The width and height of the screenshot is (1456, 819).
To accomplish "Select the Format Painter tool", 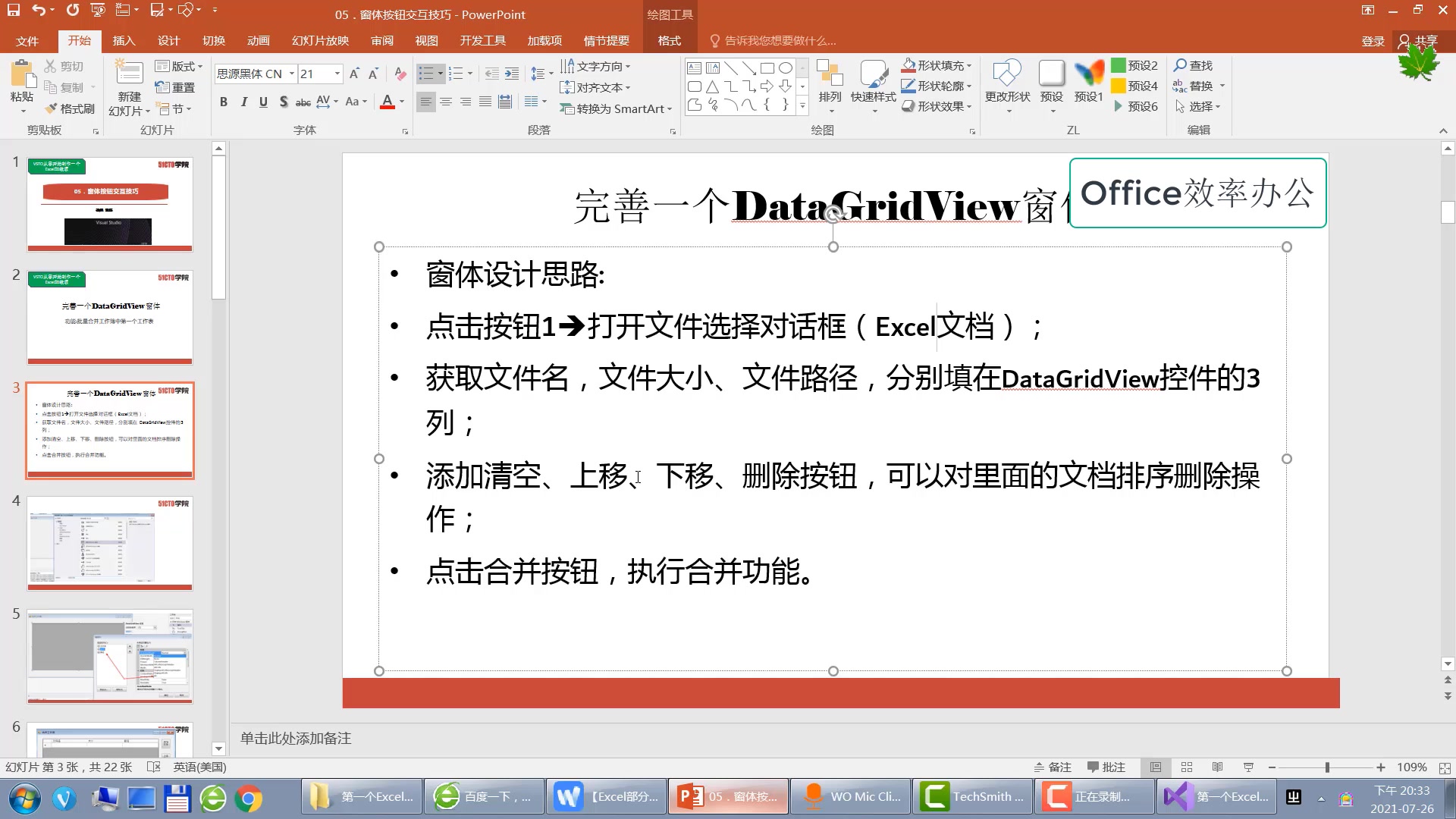I will 71,108.
